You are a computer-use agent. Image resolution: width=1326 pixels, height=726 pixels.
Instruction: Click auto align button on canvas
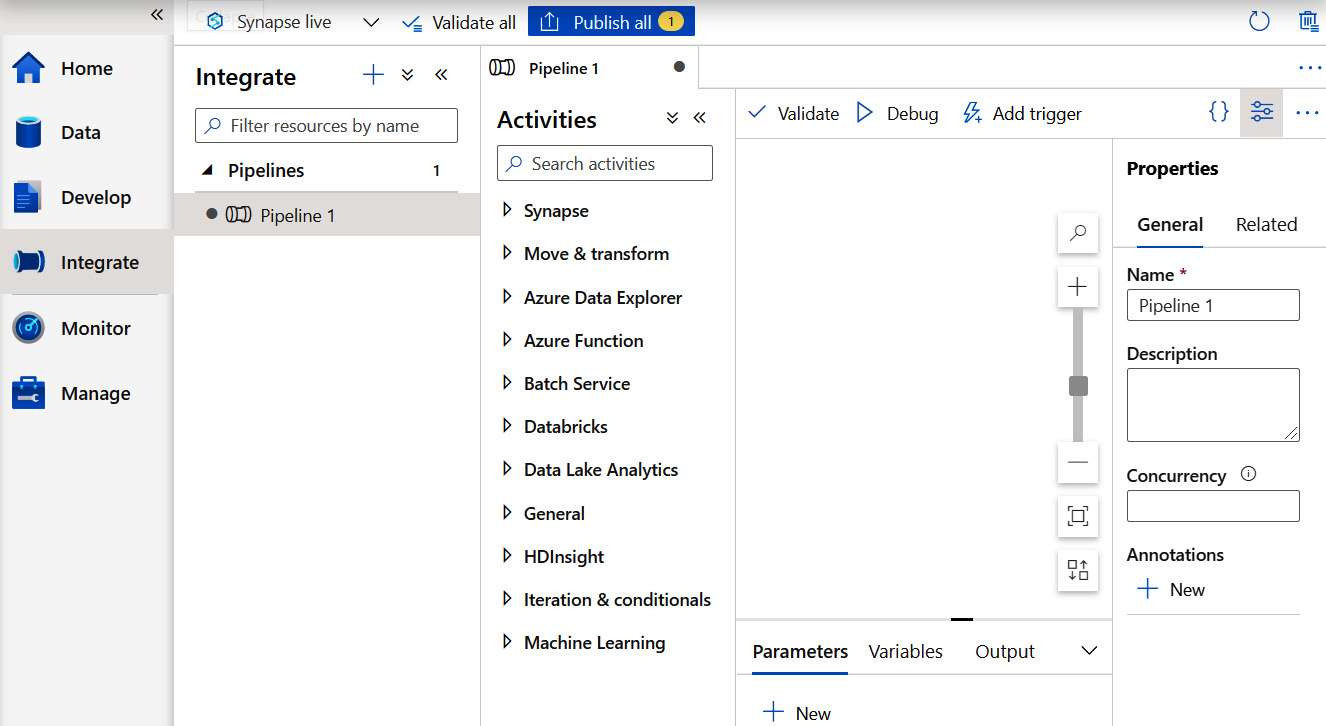(1078, 570)
